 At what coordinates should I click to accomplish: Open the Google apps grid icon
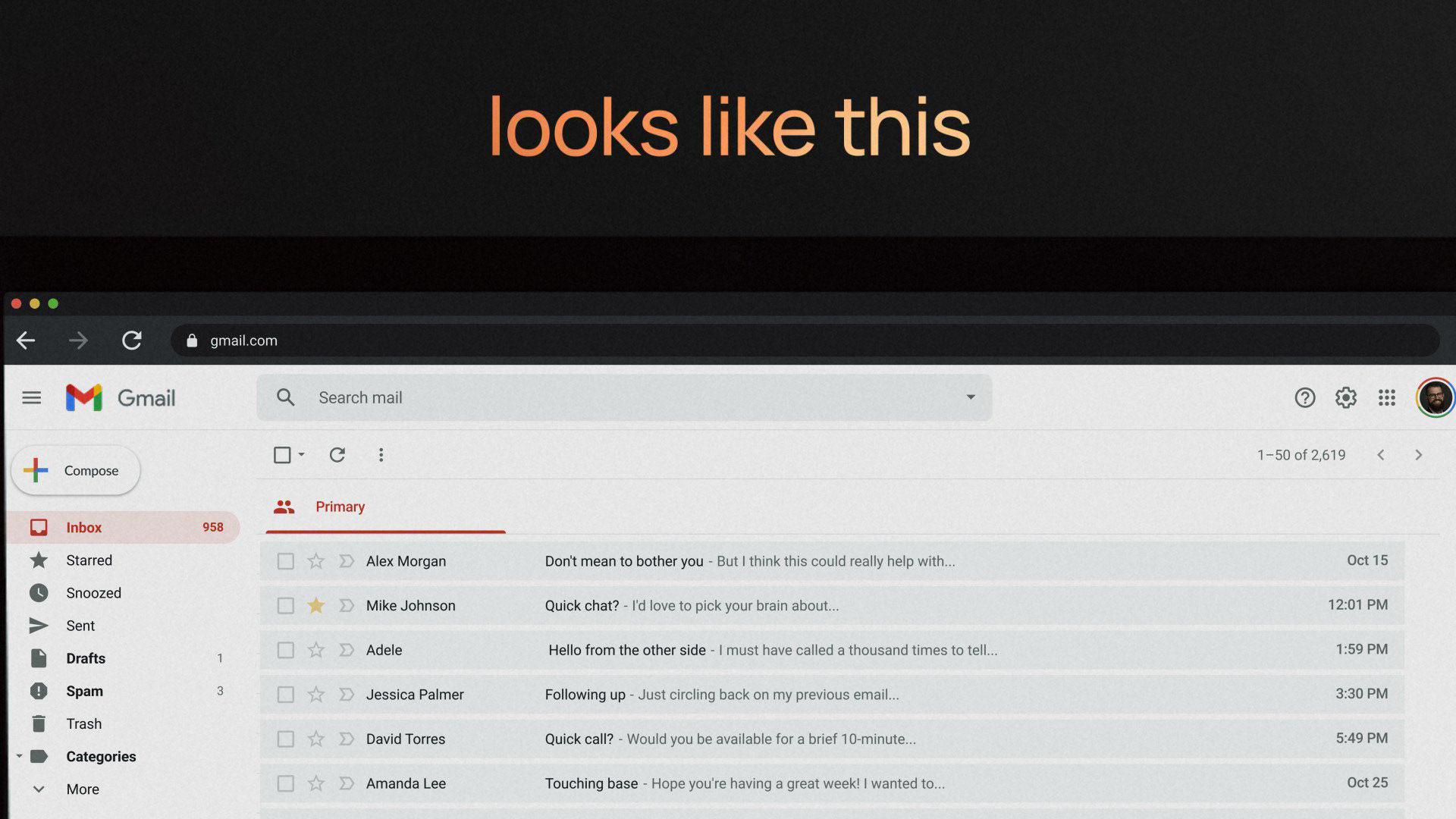(x=1386, y=397)
